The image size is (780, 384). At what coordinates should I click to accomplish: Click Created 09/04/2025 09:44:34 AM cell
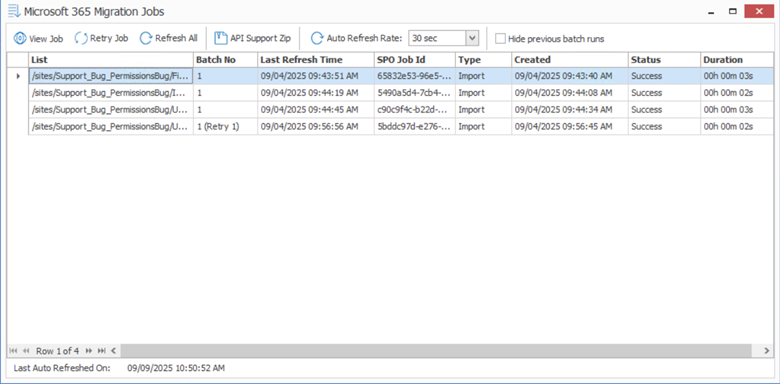point(570,110)
